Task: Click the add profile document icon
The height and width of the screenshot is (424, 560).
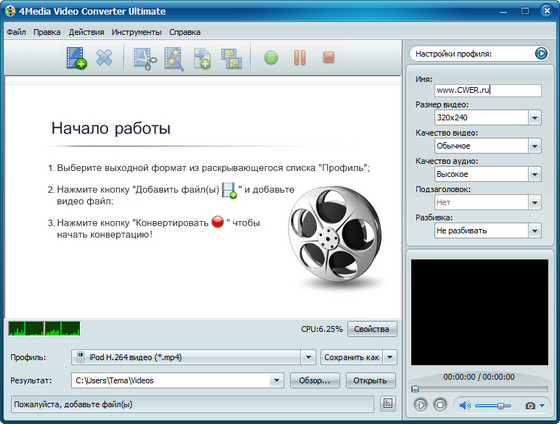Action: tap(202, 59)
